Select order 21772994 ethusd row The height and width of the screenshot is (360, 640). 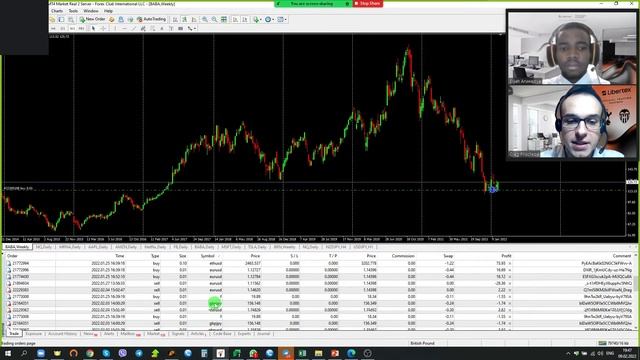(319, 263)
